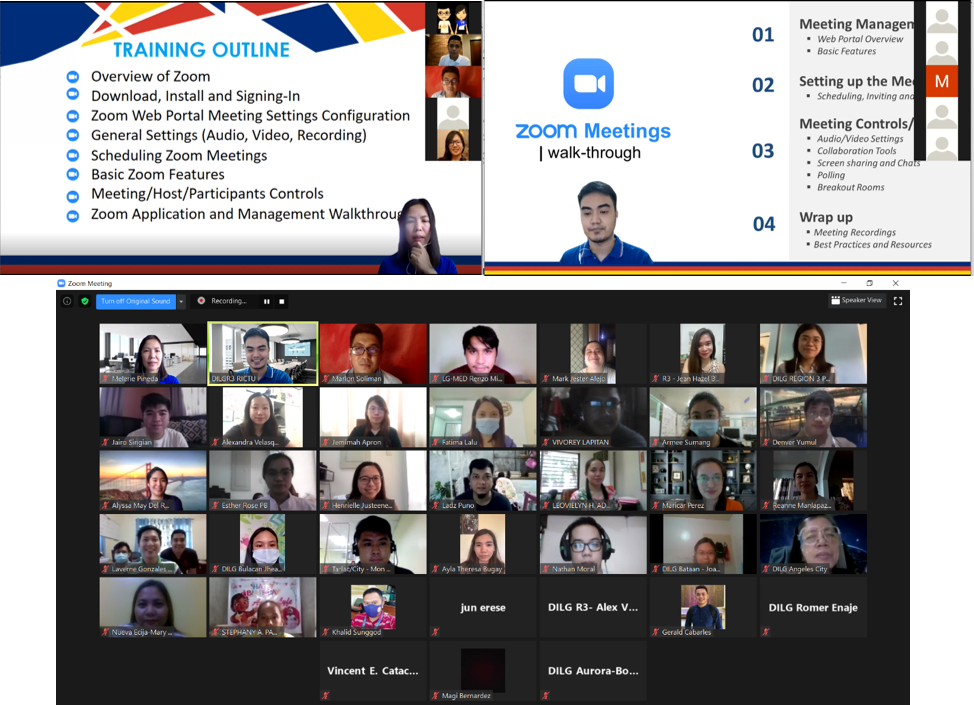Screen dimensions: 974x705
Task: Select DILG Angeles City video tile
Action: [x=813, y=544]
